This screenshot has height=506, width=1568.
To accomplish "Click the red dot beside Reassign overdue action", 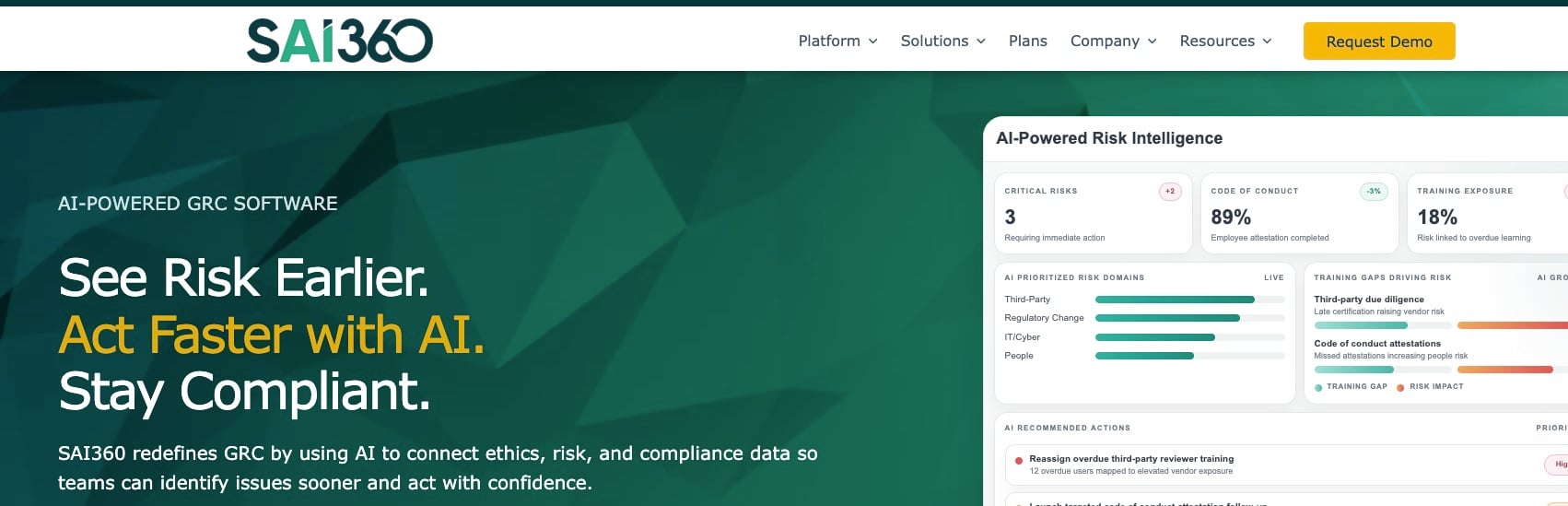I will 1019,461.
